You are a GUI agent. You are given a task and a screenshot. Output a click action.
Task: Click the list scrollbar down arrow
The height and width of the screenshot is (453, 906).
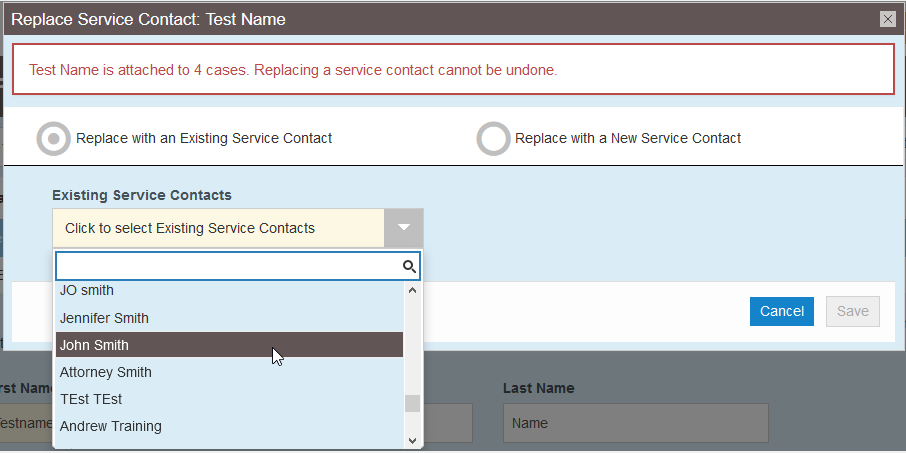pyautogui.click(x=413, y=440)
